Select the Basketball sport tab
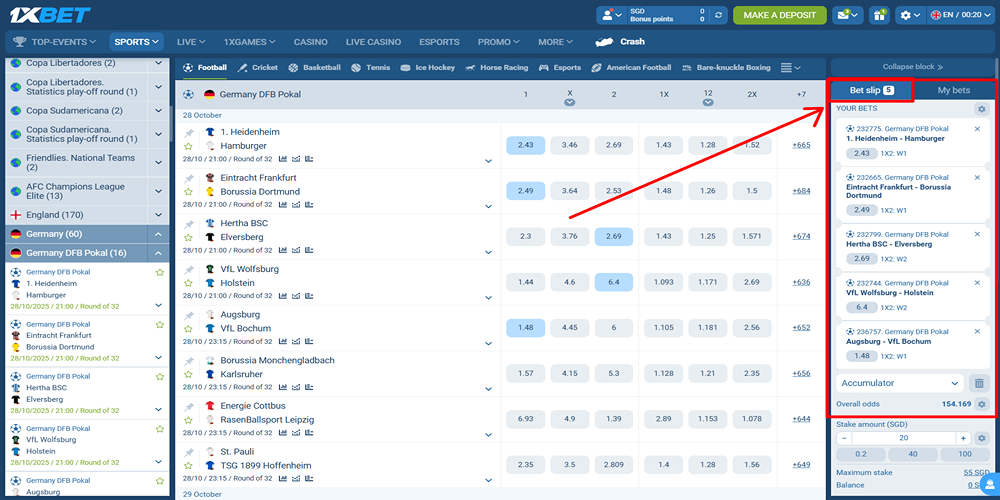1000x500 pixels. [x=315, y=68]
